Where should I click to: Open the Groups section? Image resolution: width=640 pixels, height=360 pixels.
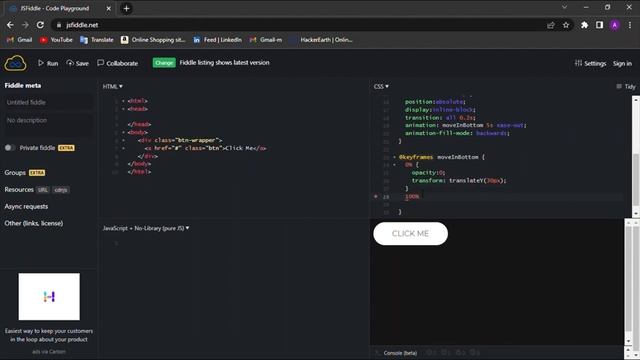pyautogui.click(x=15, y=173)
